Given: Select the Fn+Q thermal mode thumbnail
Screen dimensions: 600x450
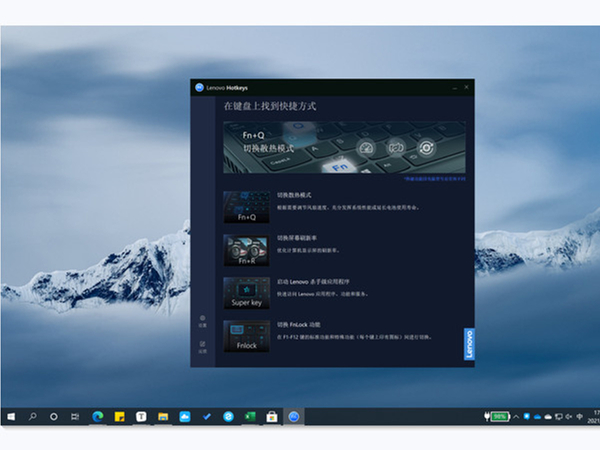Looking at the screenshot, I should tap(246, 206).
